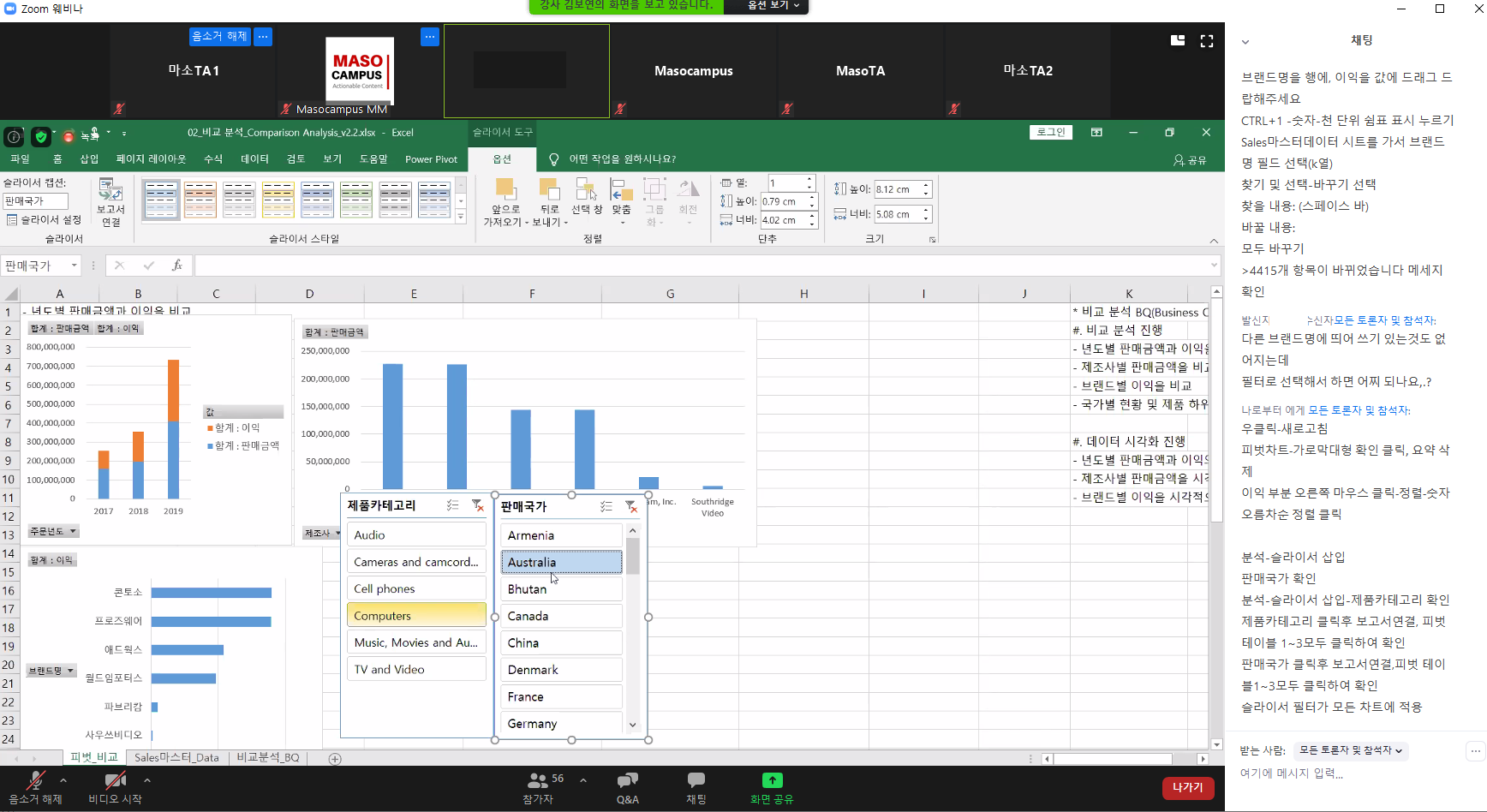The height and width of the screenshot is (812, 1487).
Task: Choose the orange slicer style swatch
Action: (x=200, y=200)
